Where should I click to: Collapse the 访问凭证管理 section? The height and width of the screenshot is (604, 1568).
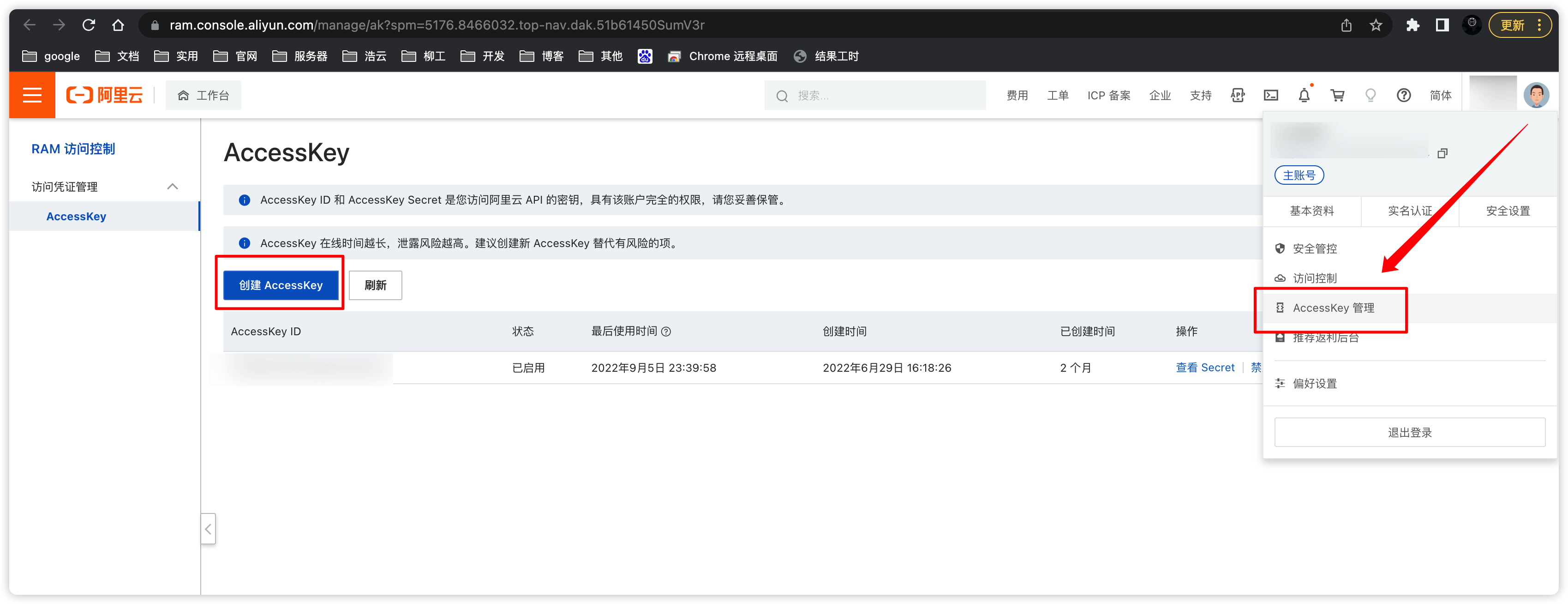[x=173, y=186]
